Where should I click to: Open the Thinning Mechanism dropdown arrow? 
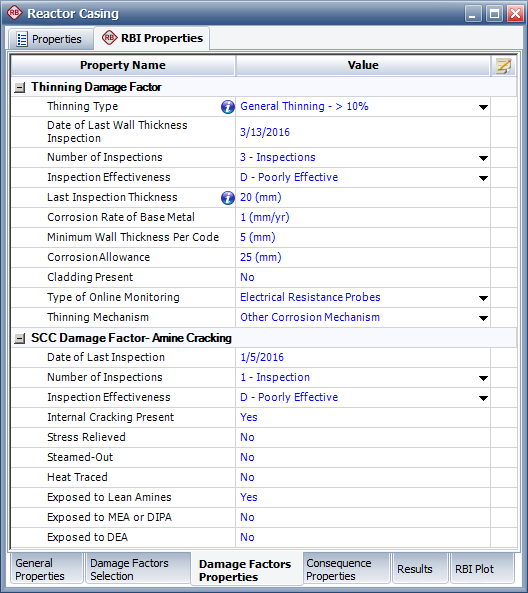coord(483,318)
